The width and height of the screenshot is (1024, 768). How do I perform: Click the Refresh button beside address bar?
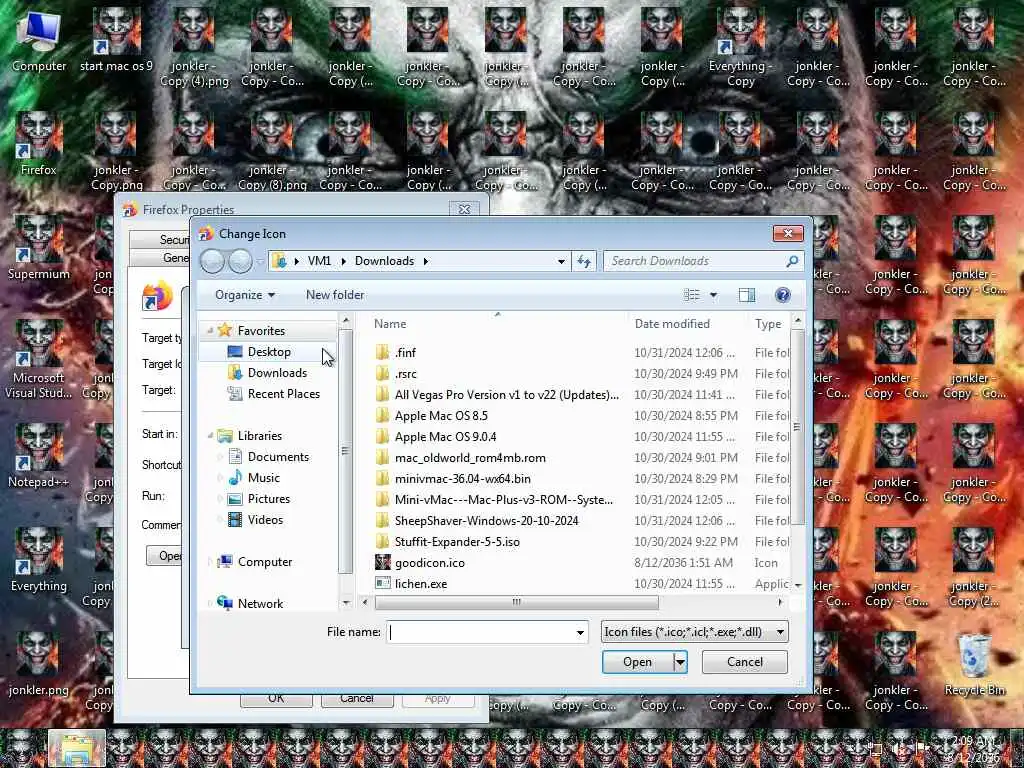(x=584, y=261)
